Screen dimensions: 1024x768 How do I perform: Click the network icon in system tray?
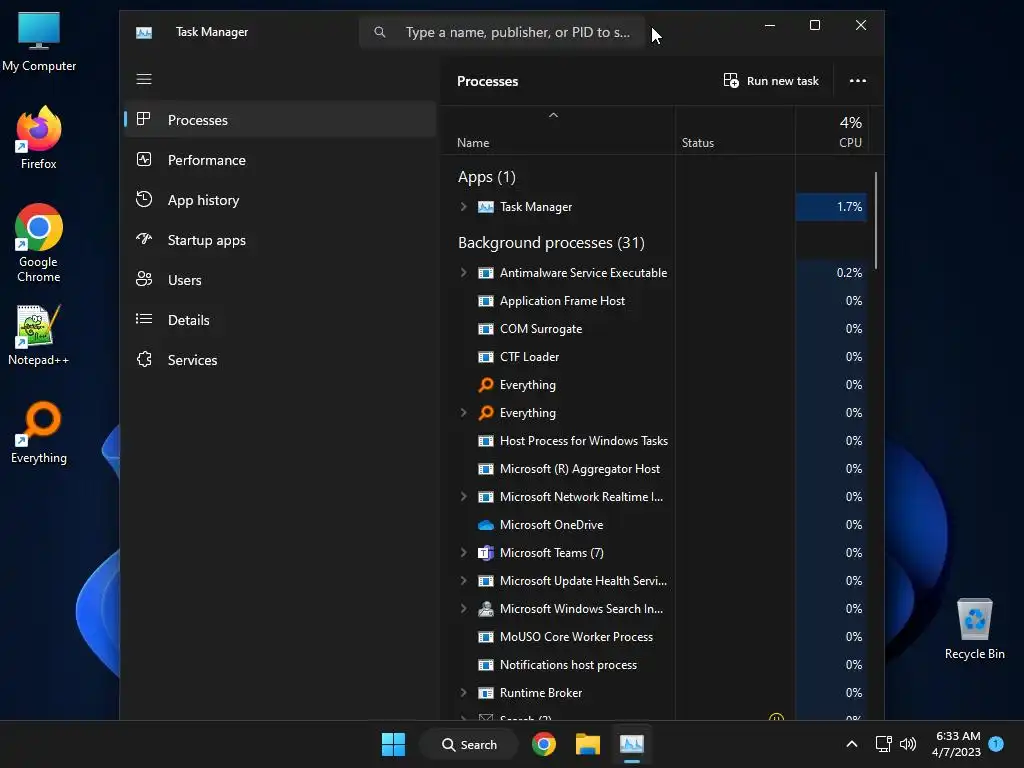[x=883, y=744]
